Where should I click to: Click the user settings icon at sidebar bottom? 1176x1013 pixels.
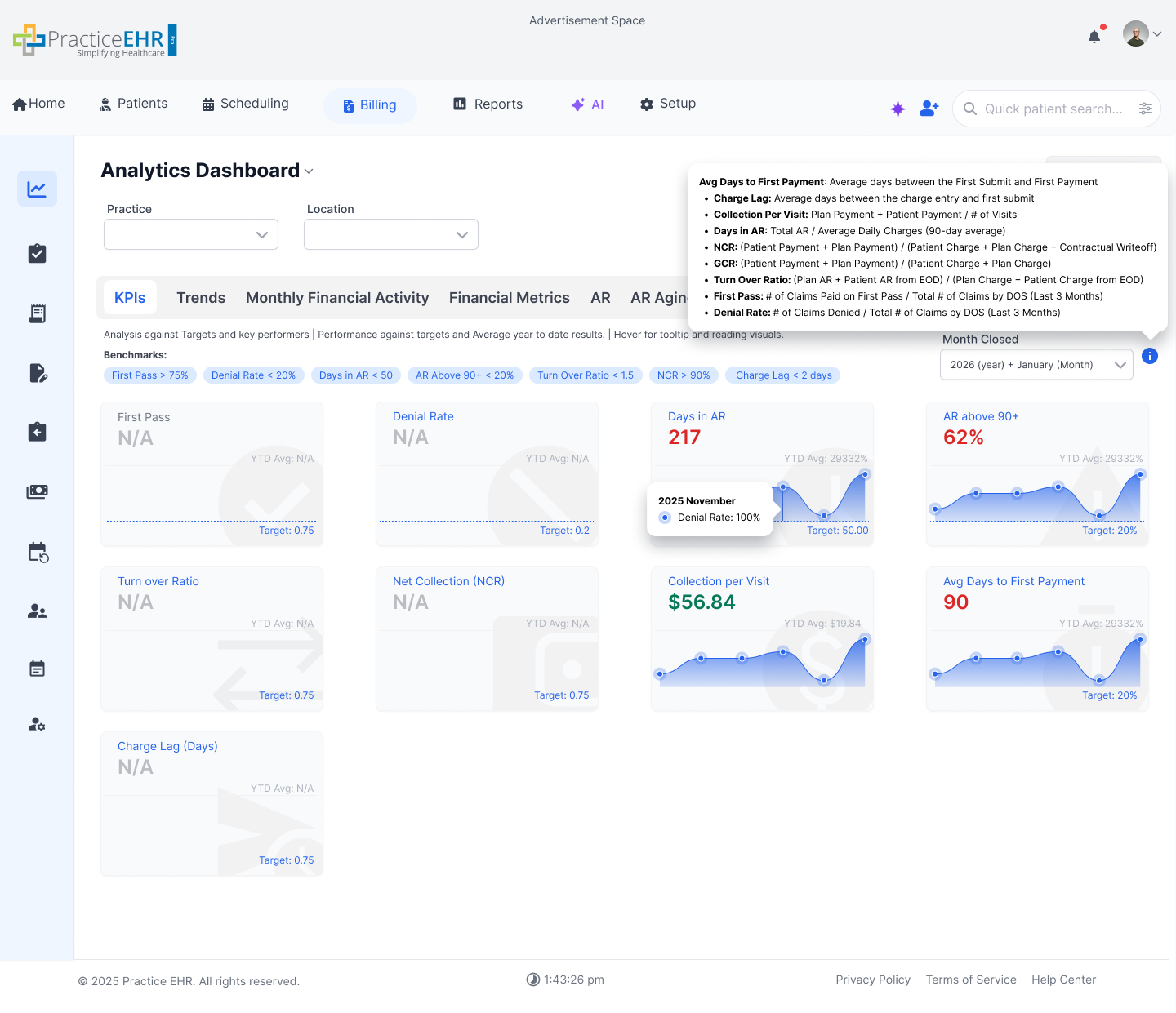[37, 724]
